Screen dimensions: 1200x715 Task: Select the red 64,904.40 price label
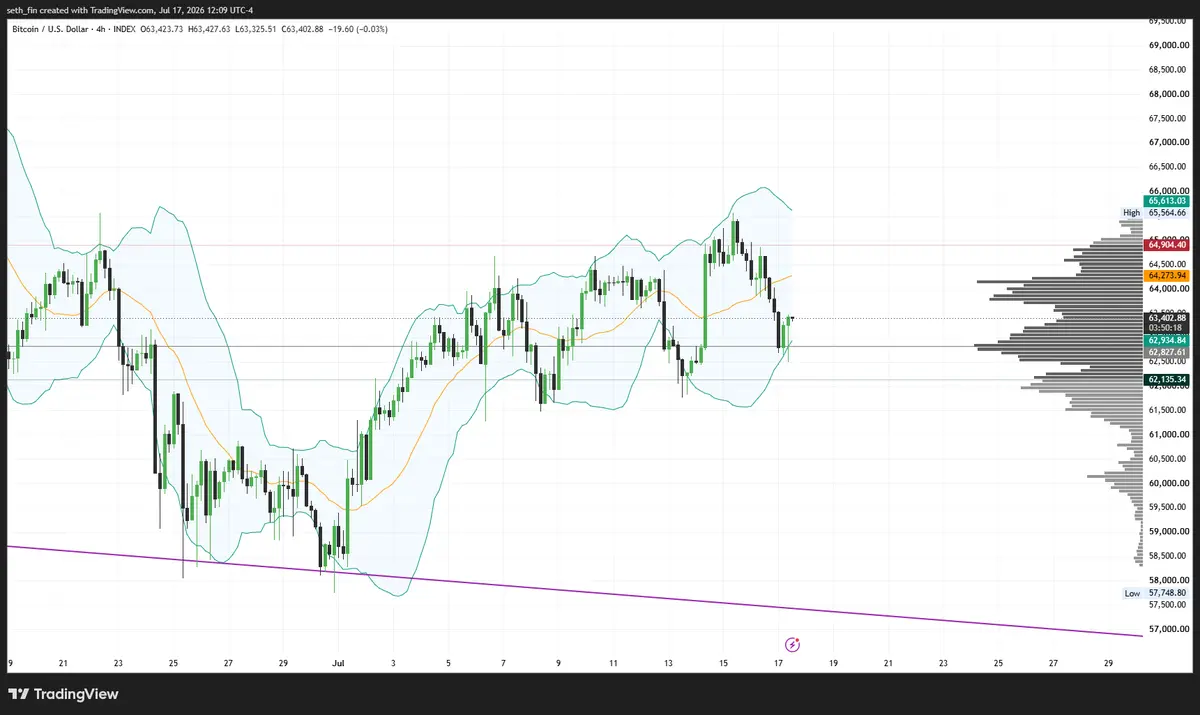pos(1166,244)
